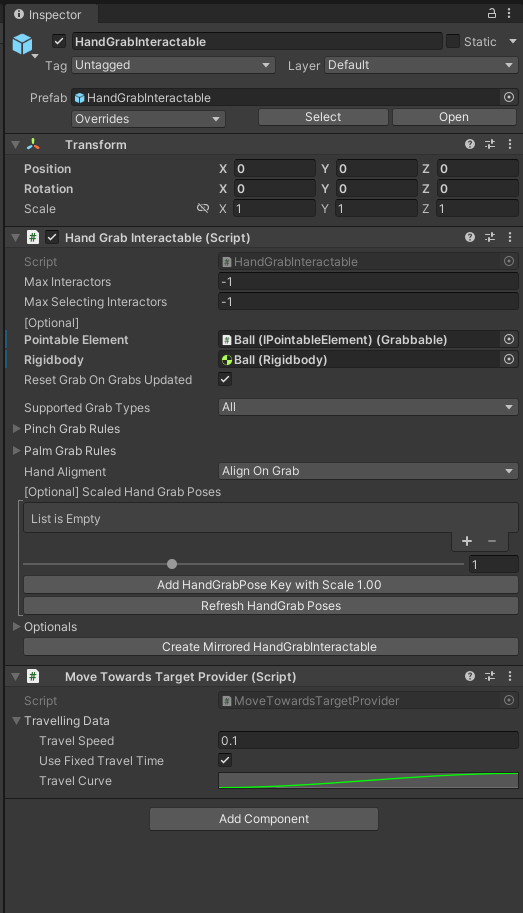This screenshot has width=523, height=913.
Task: Click the hand grab pose scale slider handle
Action: click(x=172, y=564)
